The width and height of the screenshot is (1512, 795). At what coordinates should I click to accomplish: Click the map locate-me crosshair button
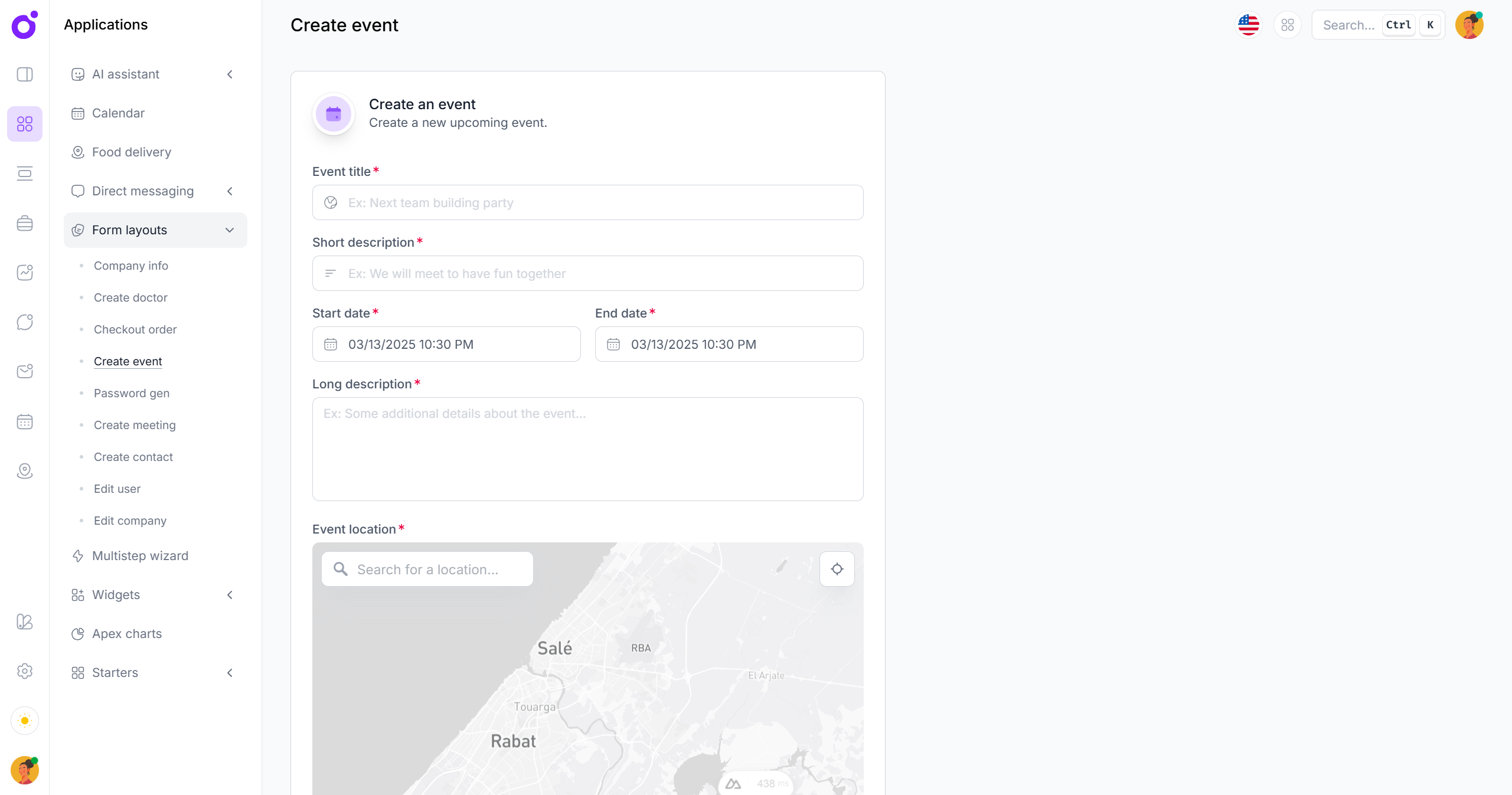tap(837, 569)
